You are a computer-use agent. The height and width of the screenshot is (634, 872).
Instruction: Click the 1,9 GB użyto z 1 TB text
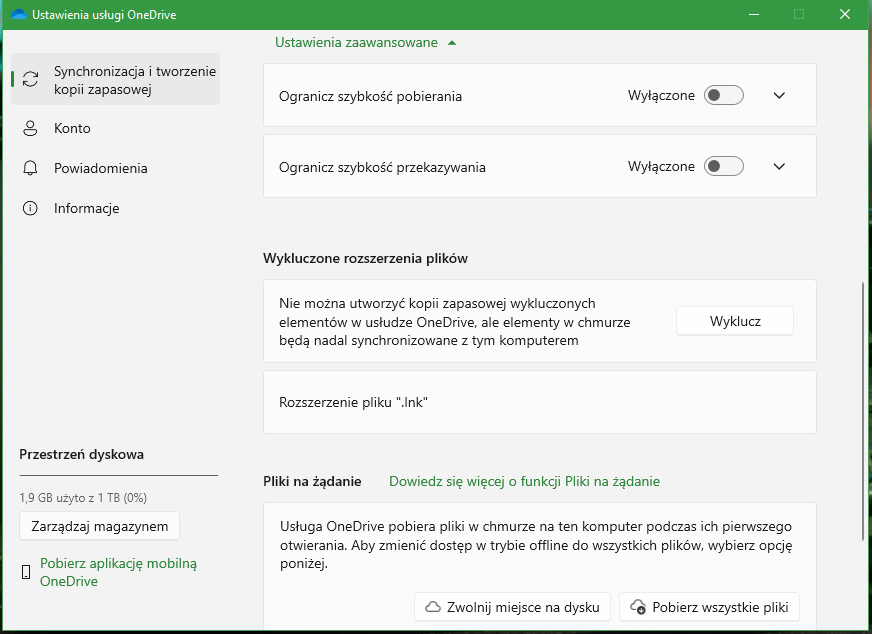pyautogui.click(x=83, y=498)
